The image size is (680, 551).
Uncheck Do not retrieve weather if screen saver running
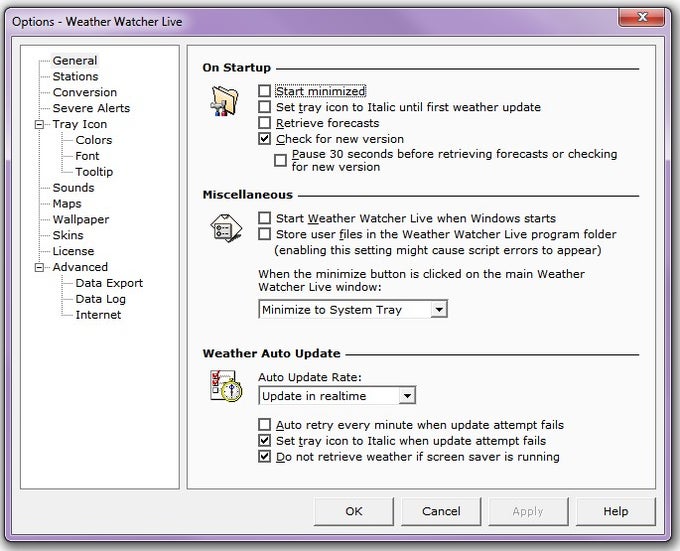265,456
